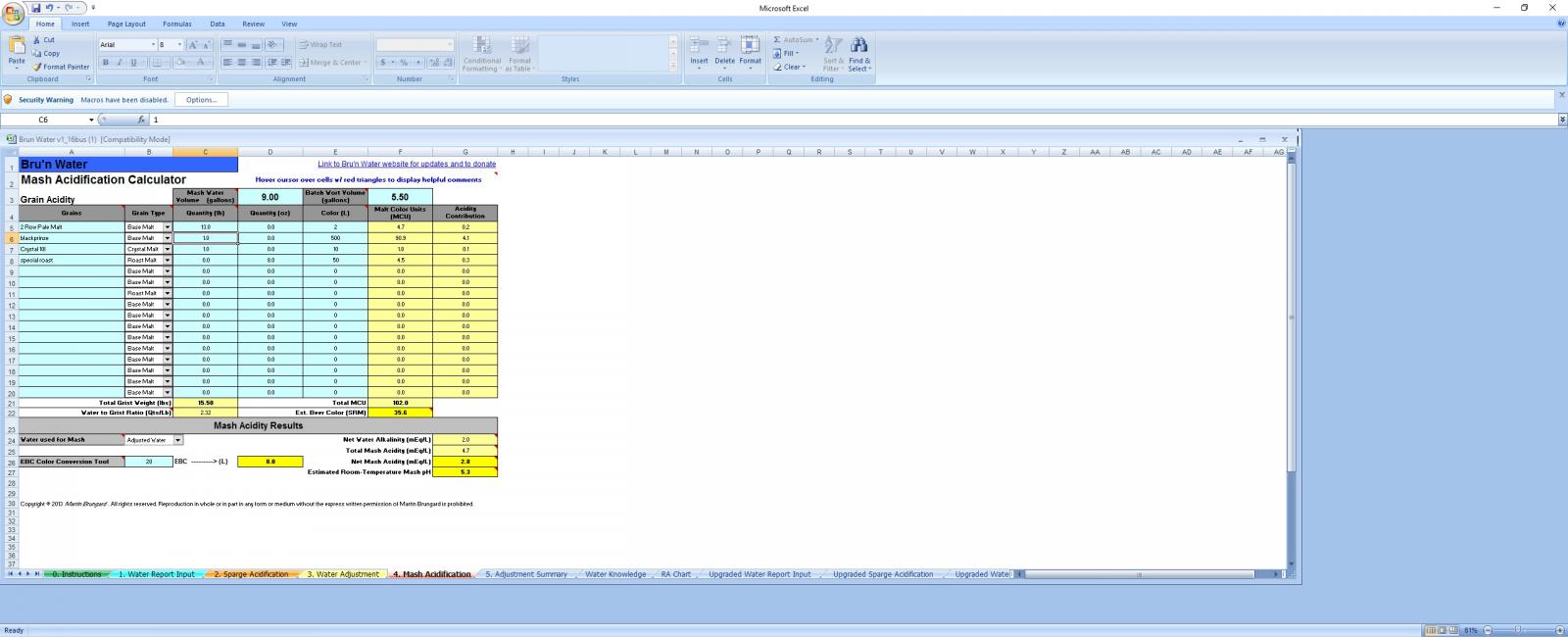The image size is (1568, 637).
Task: Apply Italic formatting
Action: tap(120, 63)
